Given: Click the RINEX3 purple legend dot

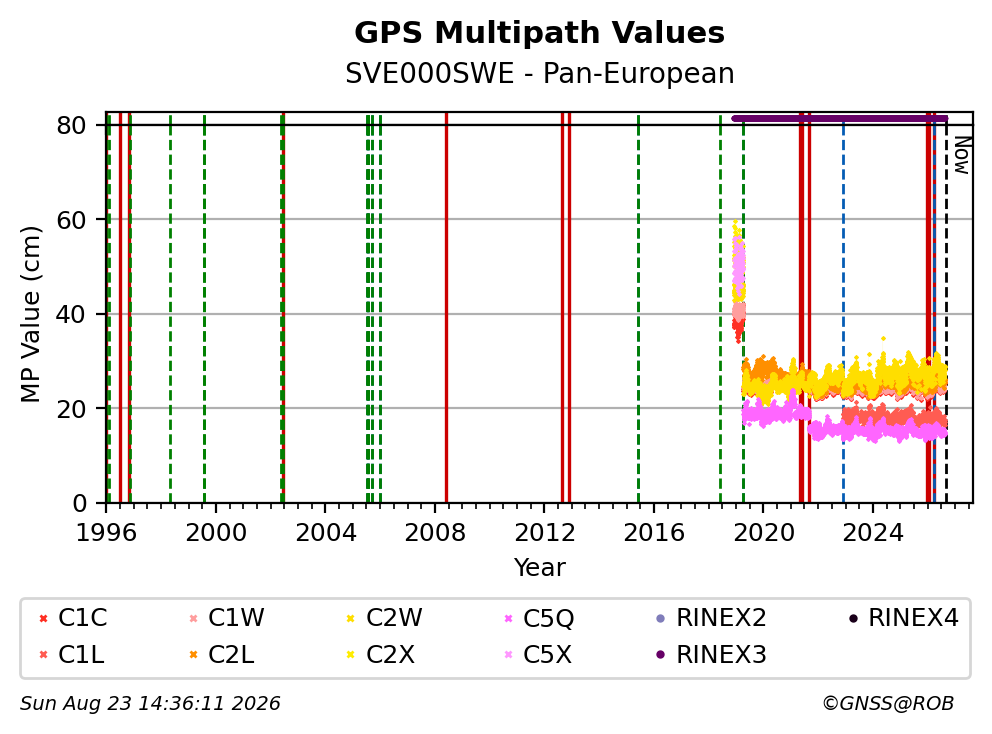Looking at the screenshot, I should pyautogui.click(x=661, y=655).
